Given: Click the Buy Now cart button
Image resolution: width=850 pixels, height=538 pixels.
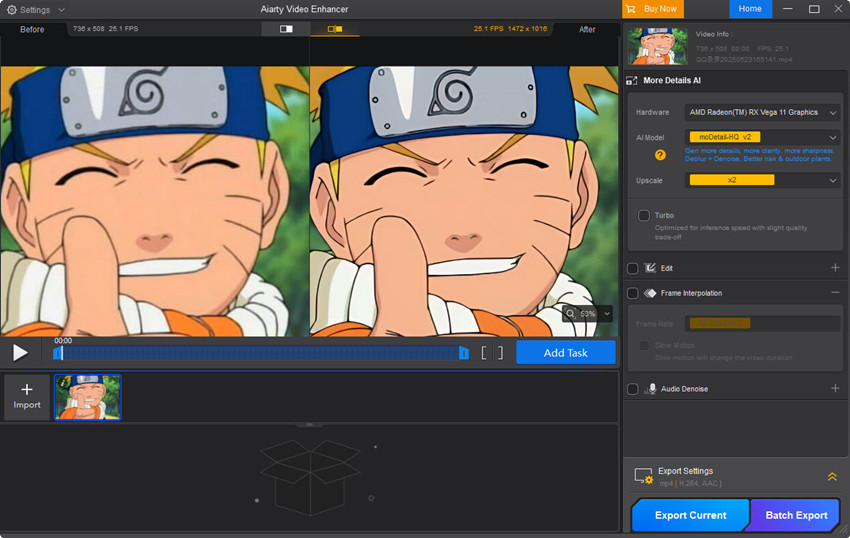Looking at the screenshot, I should click(x=653, y=9).
